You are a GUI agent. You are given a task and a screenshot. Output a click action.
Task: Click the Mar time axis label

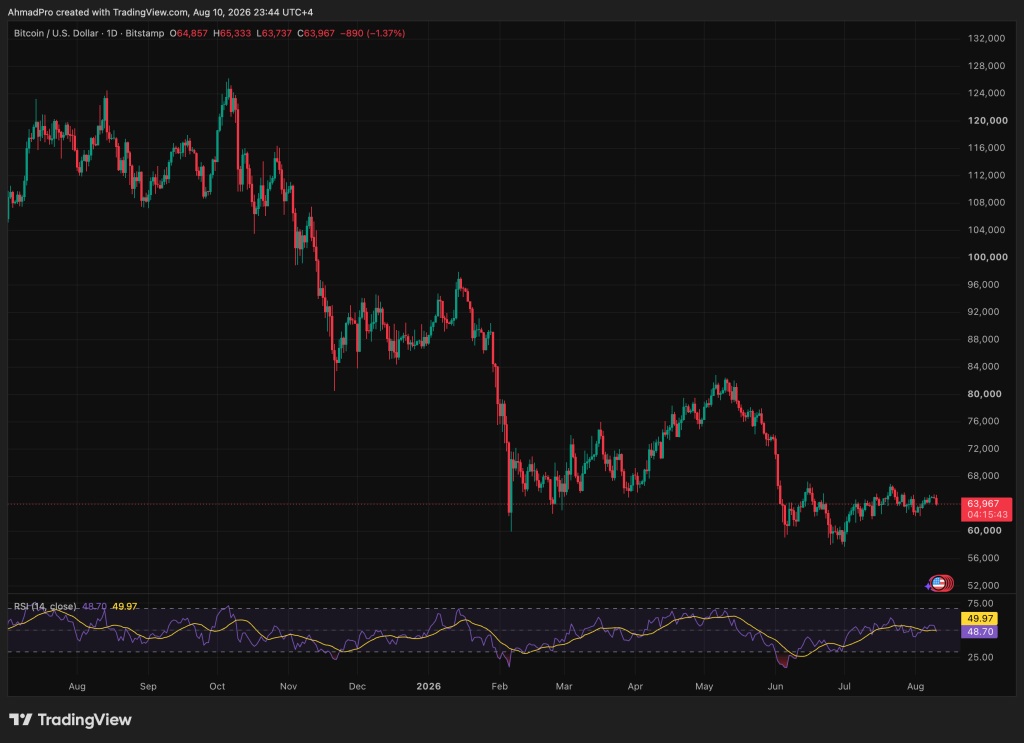tap(564, 687)
